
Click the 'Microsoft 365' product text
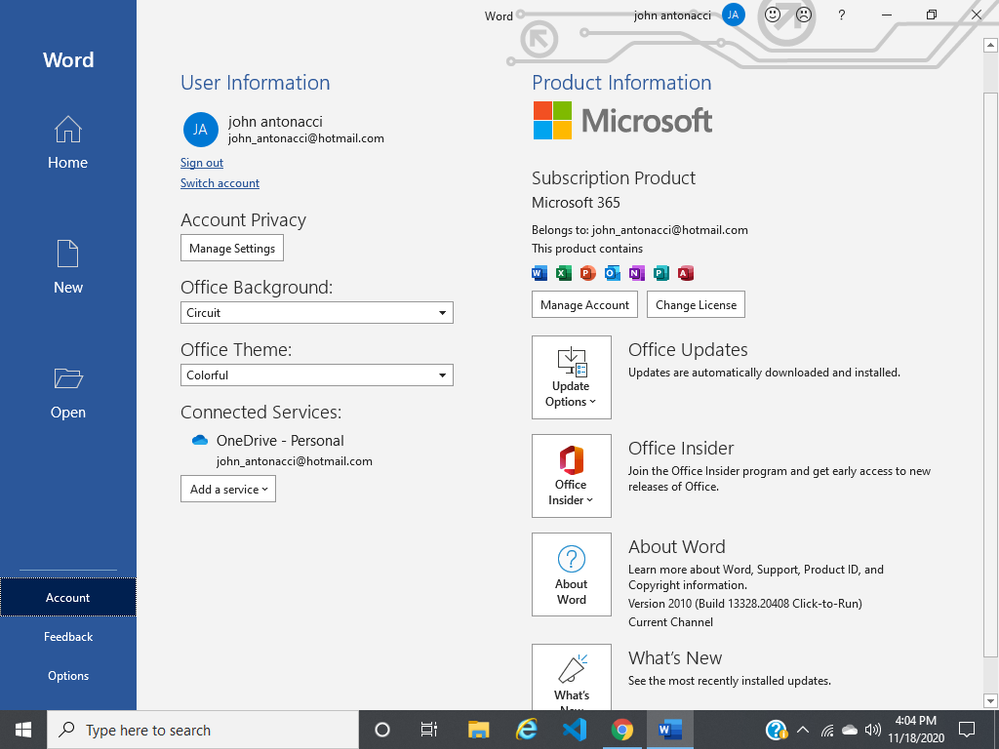tap(576, 203)
